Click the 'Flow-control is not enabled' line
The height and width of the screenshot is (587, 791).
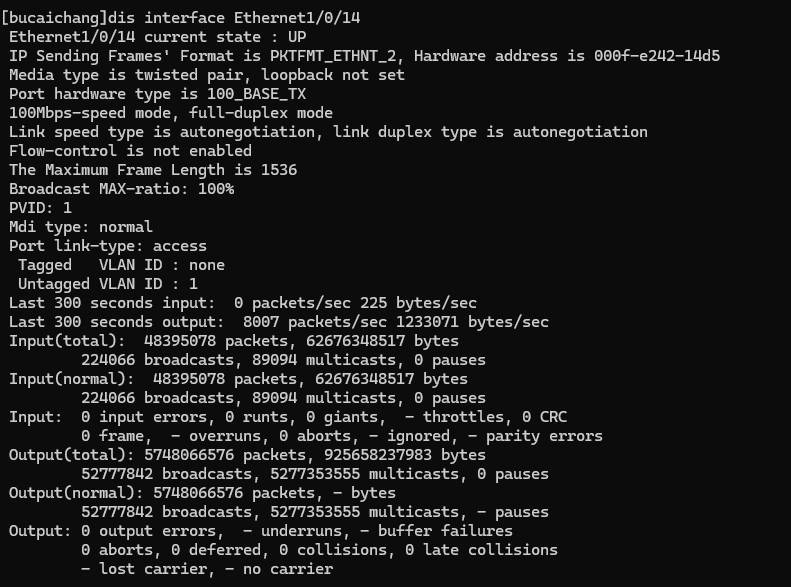[131, 151]
